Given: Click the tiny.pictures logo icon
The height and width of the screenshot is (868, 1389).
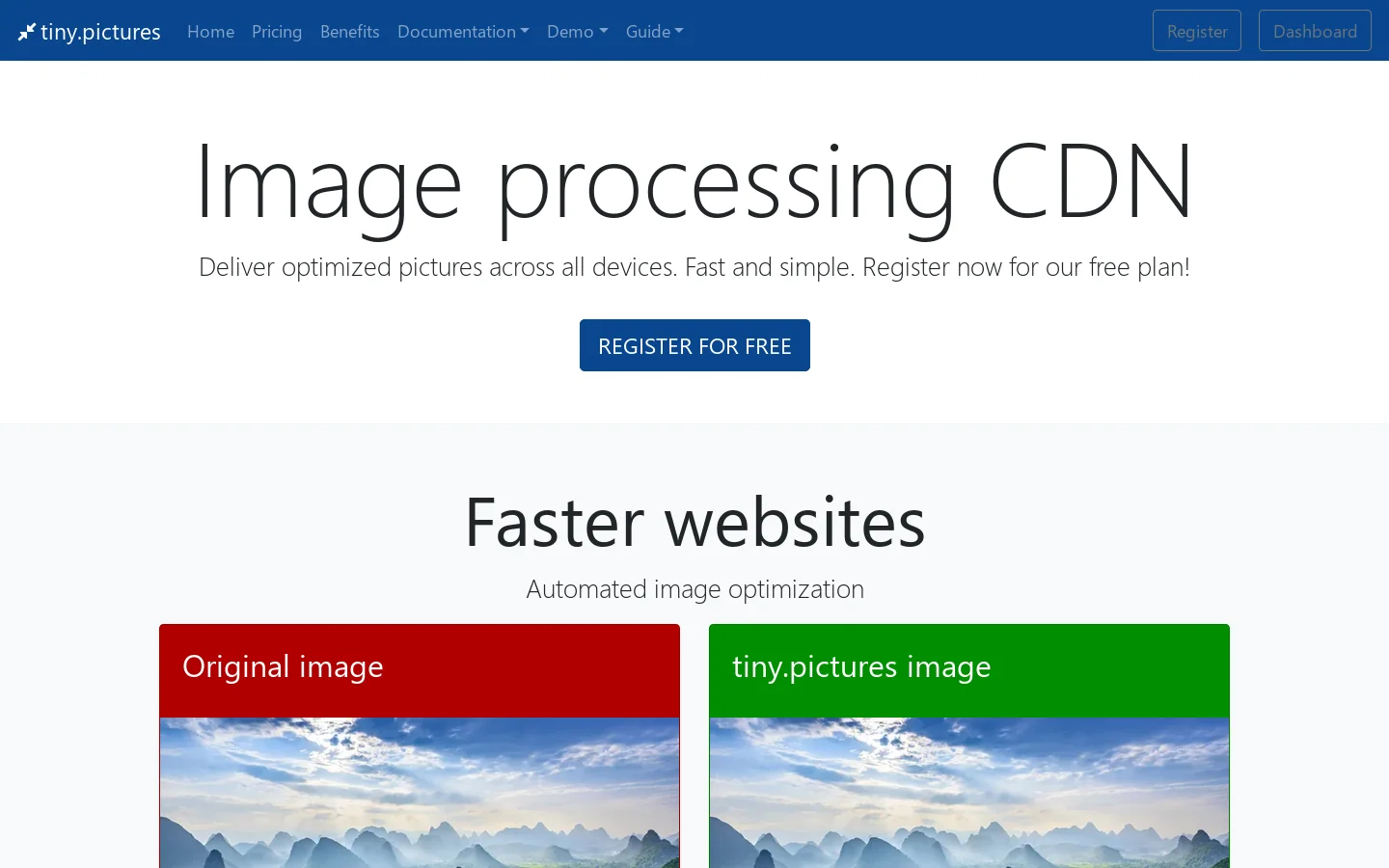Looking at the screenshot, I should [27, 32].
